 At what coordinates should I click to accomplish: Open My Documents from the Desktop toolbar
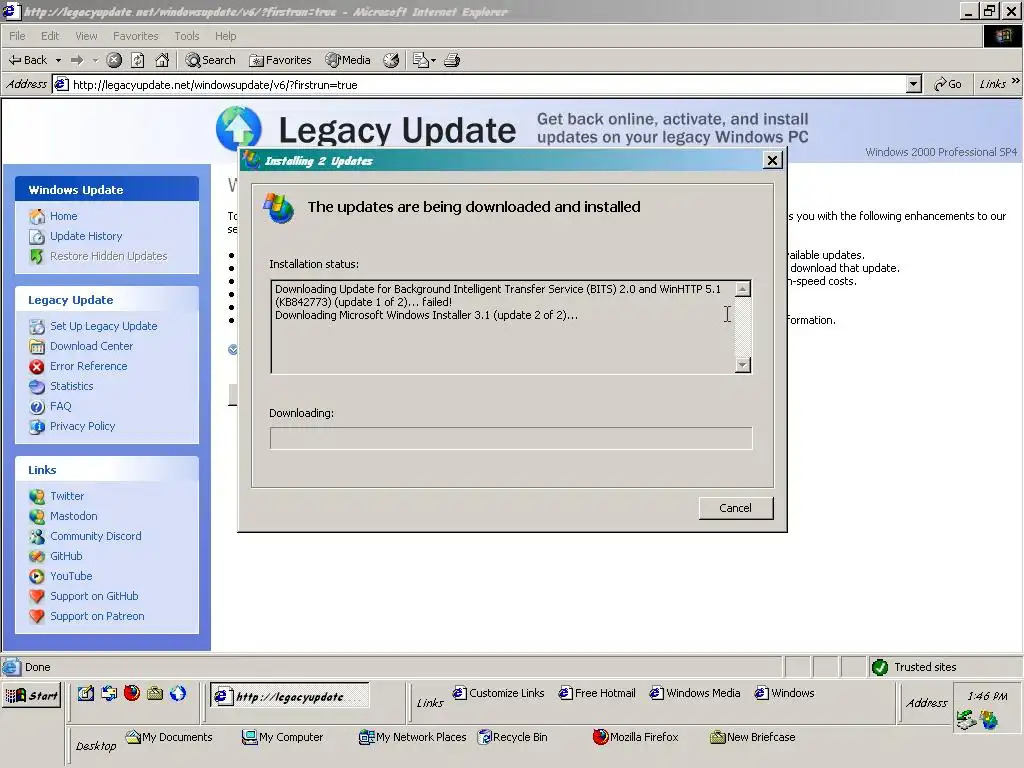coord(169,737)
